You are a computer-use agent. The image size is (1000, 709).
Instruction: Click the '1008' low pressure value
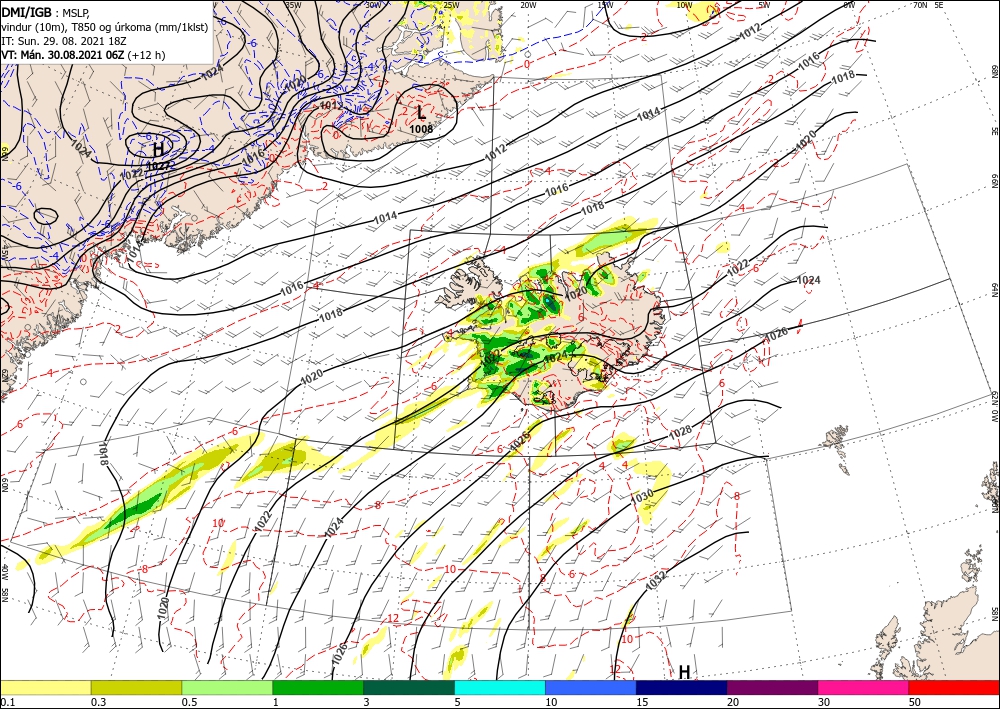click(421, 129)
